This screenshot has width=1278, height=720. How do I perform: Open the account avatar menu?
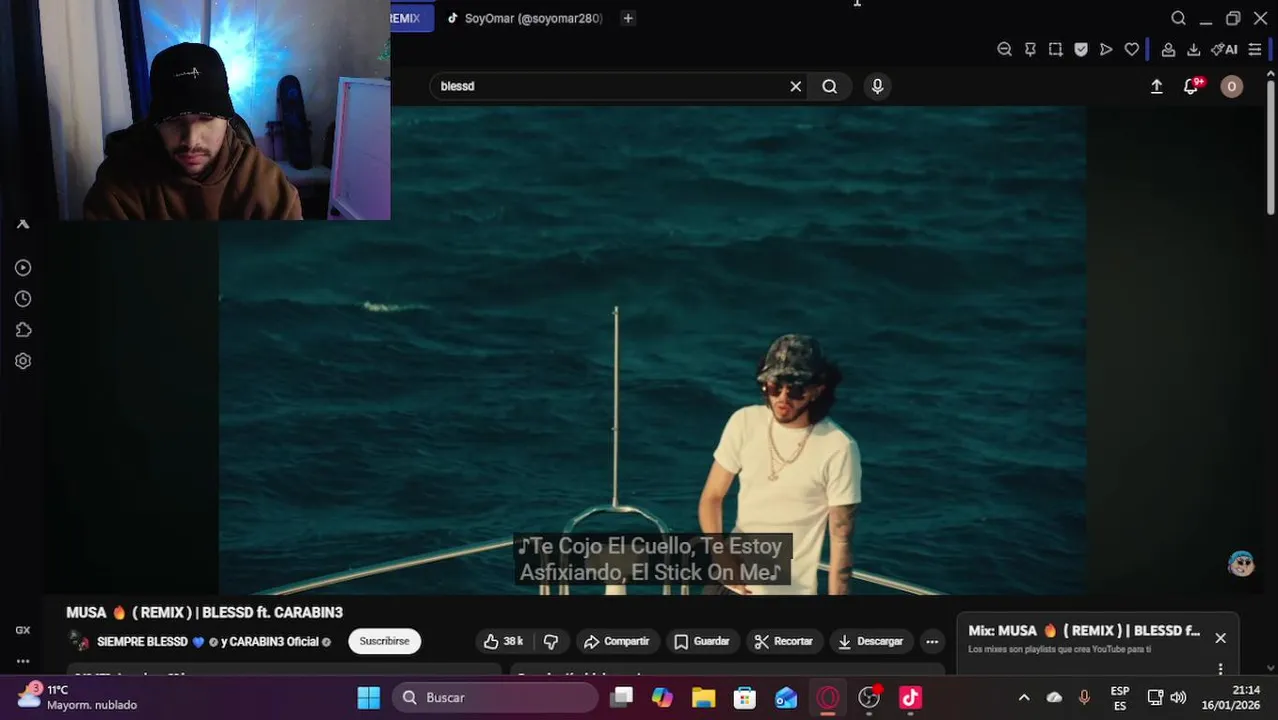point(1231,86)
